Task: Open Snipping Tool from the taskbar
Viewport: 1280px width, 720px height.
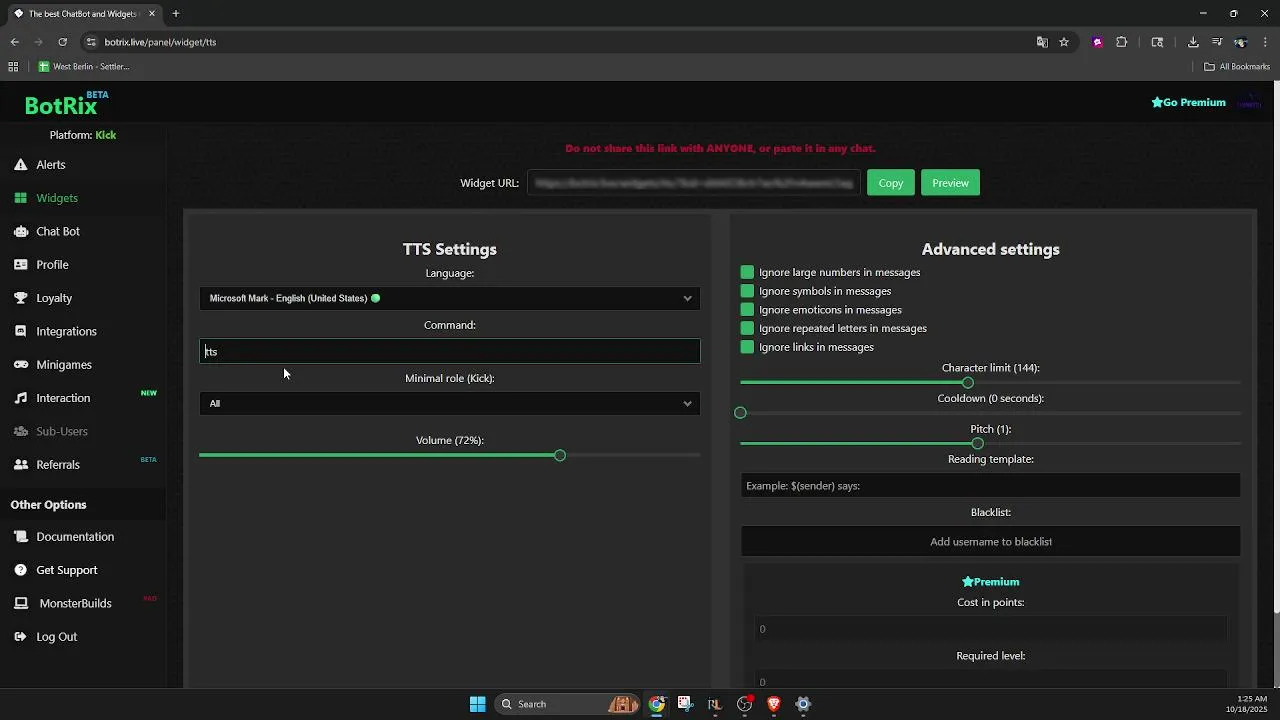Action: [x=685, y=704]
